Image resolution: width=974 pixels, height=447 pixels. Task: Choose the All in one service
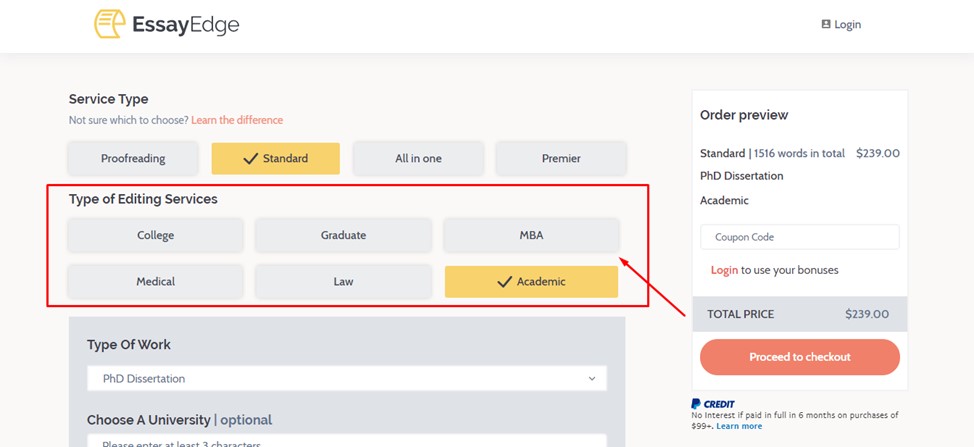pyautogui.click(x=418, y=158)
